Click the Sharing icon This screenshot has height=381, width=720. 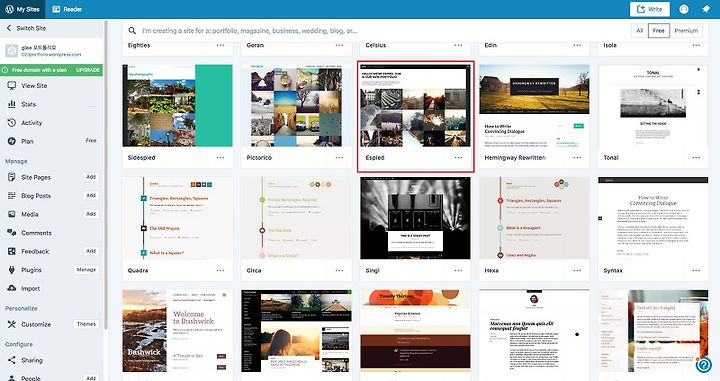click(x=11, y=360)
